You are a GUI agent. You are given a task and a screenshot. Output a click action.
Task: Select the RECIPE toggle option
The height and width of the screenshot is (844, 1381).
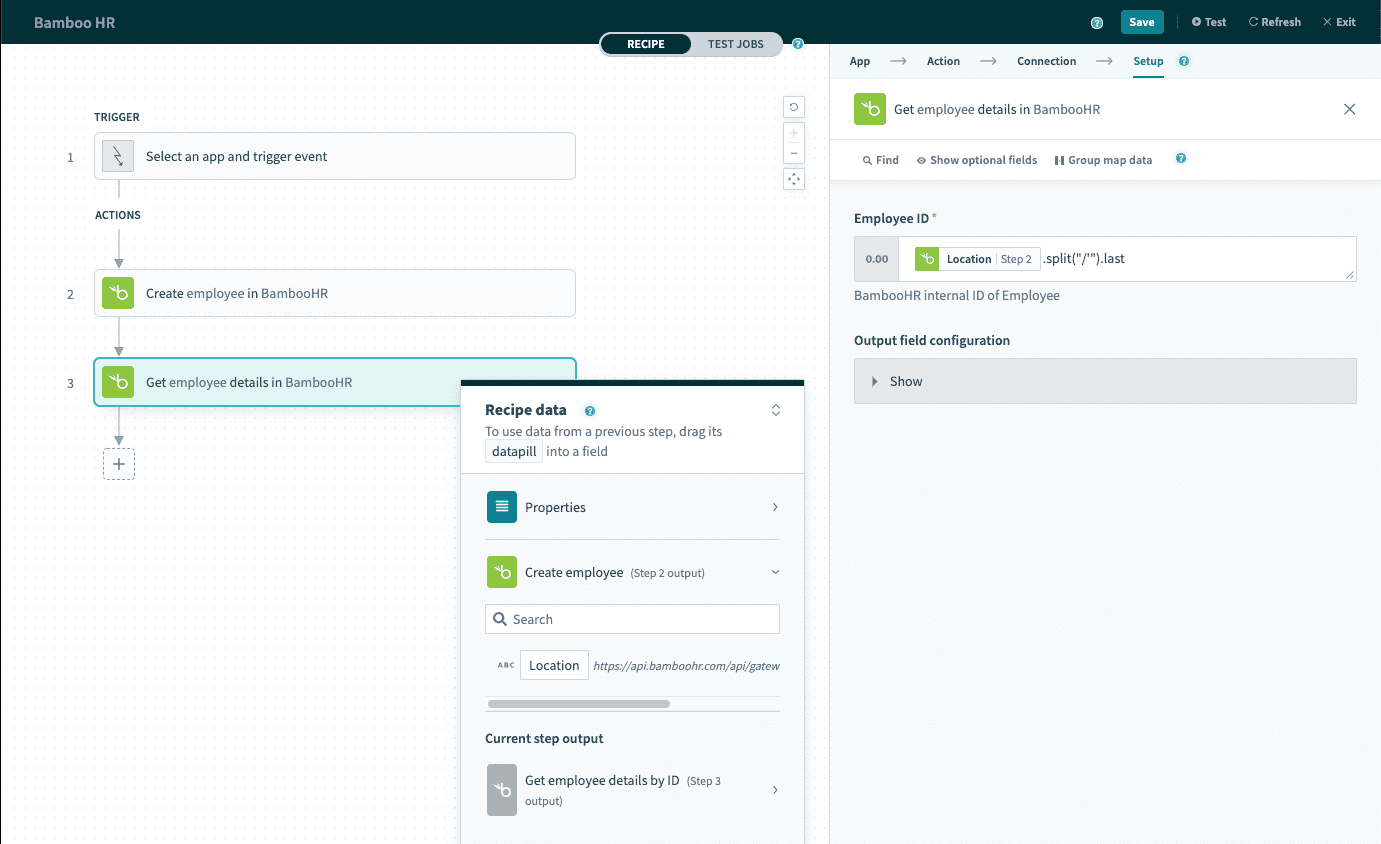645,44
